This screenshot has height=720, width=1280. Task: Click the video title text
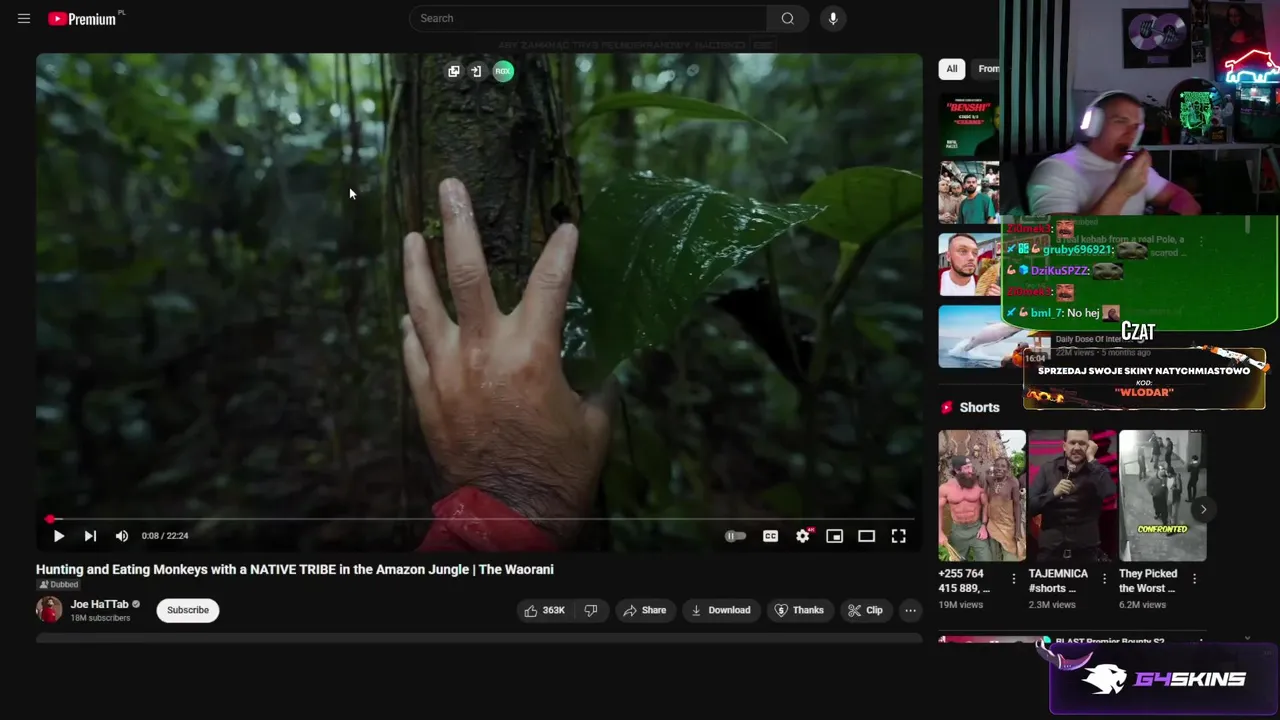tap(295, 569)
